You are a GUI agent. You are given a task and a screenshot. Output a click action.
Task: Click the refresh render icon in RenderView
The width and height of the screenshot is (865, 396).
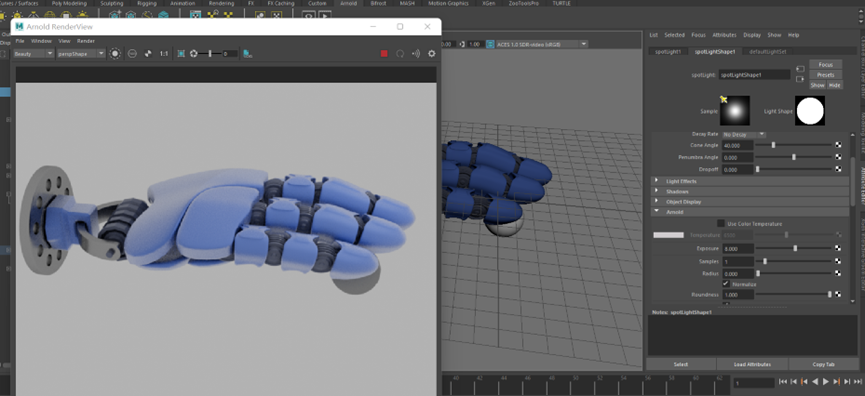point(400,53)
